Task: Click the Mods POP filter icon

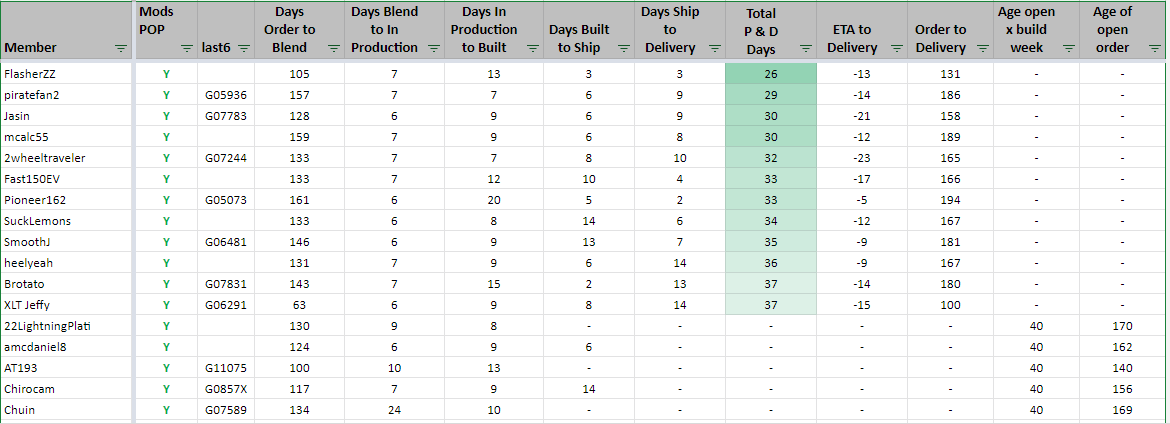Action: pos(186,48)
